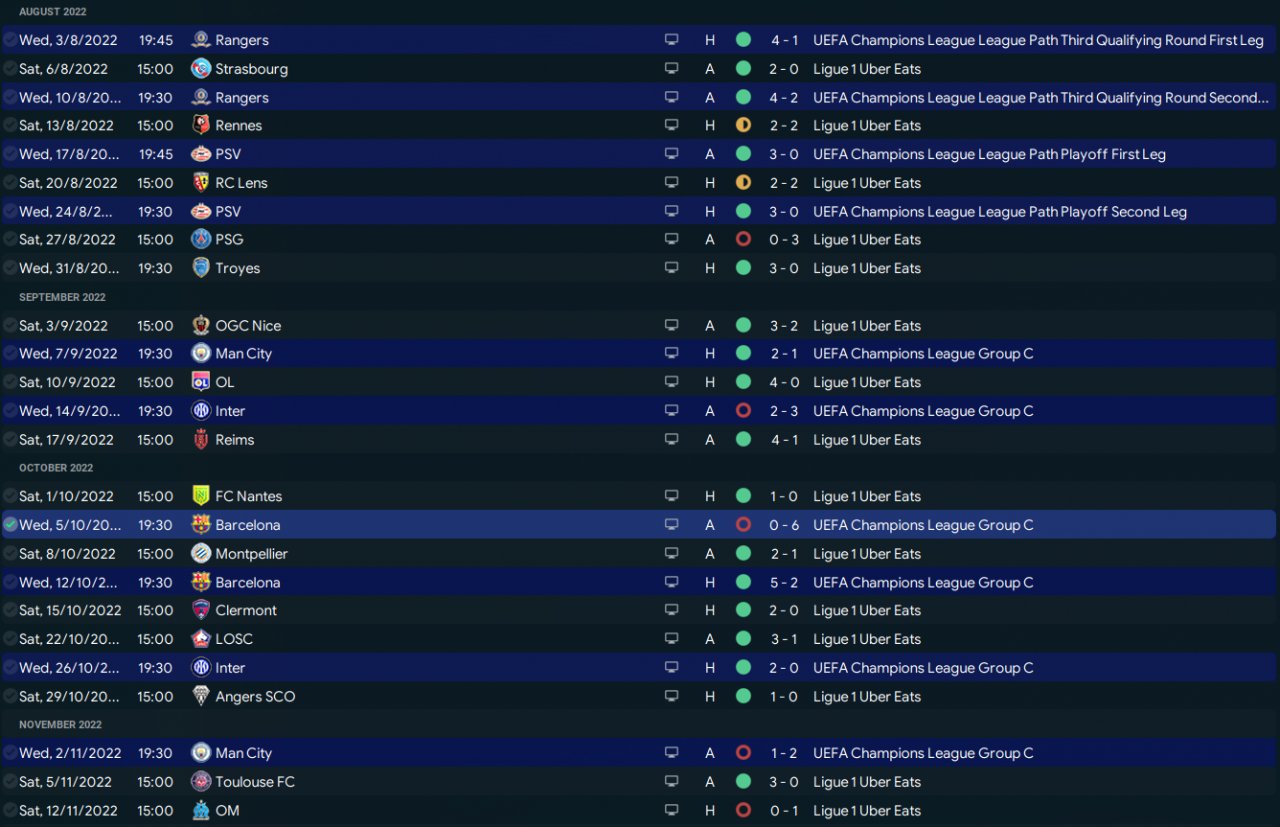Viewport: 1280px width, 827px height.
Task: Click the TV icon in the OM fixture row
Action: click(x=671, y=811)
